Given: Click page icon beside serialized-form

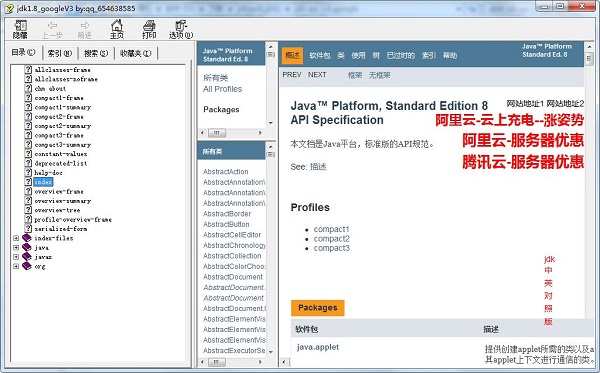Looking at the screenshot, I should (x=28, y=229).
